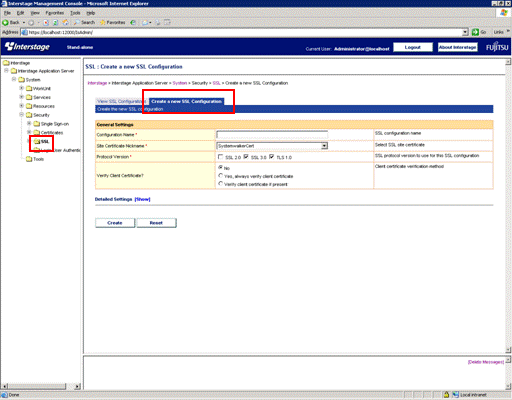Open the Back button history dropdown arrow
This screenshot has height=400, width=512.
click(24, 23)
